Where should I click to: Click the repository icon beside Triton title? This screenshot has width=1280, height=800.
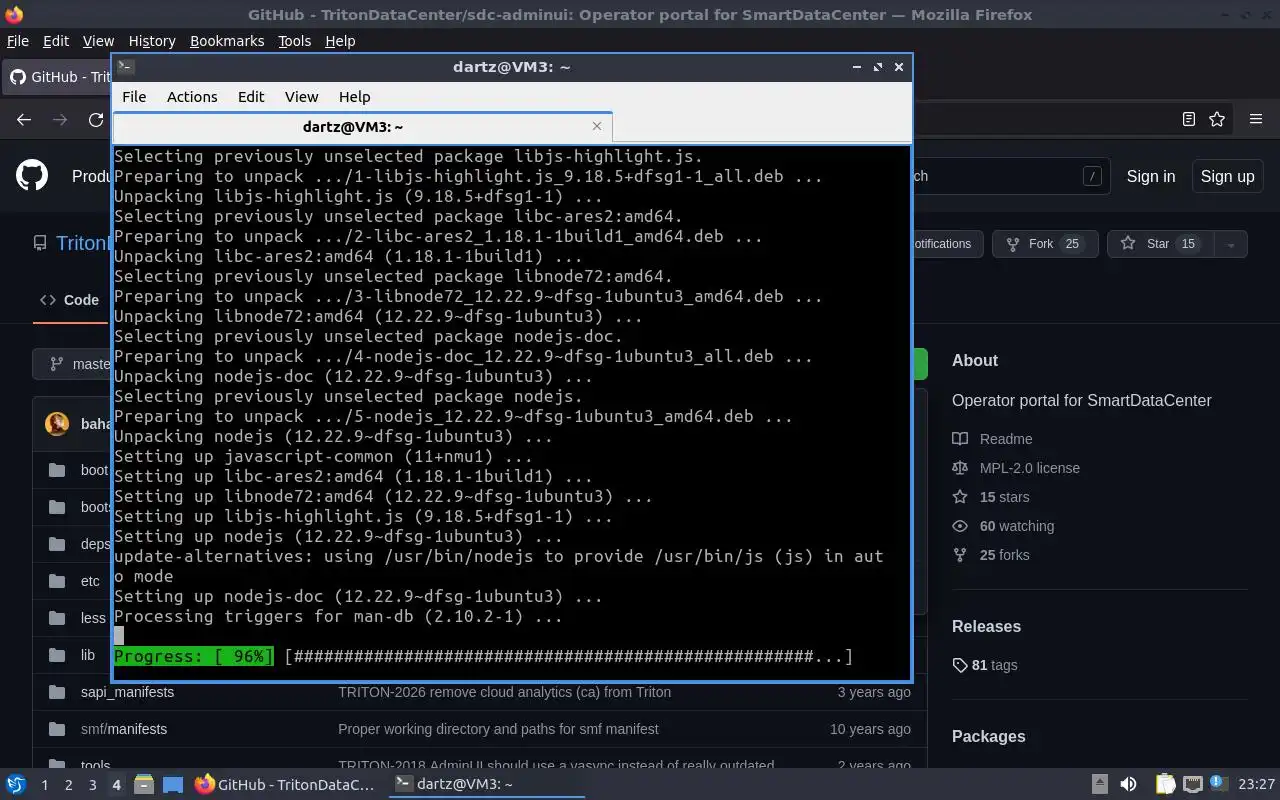pos(40,243)
